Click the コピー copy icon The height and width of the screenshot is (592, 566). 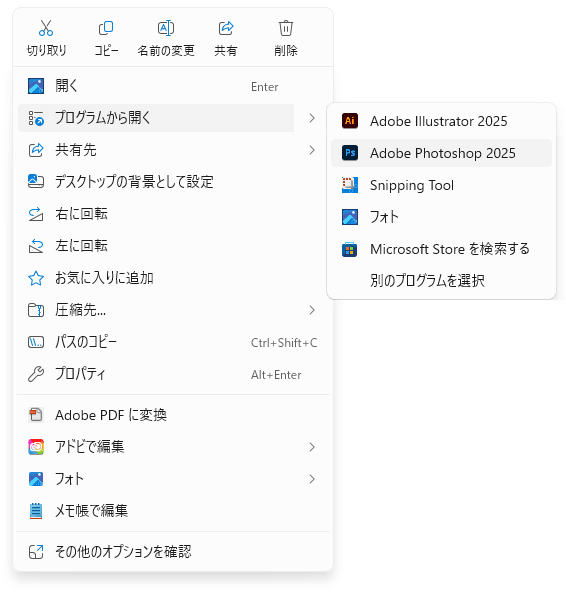106,28
